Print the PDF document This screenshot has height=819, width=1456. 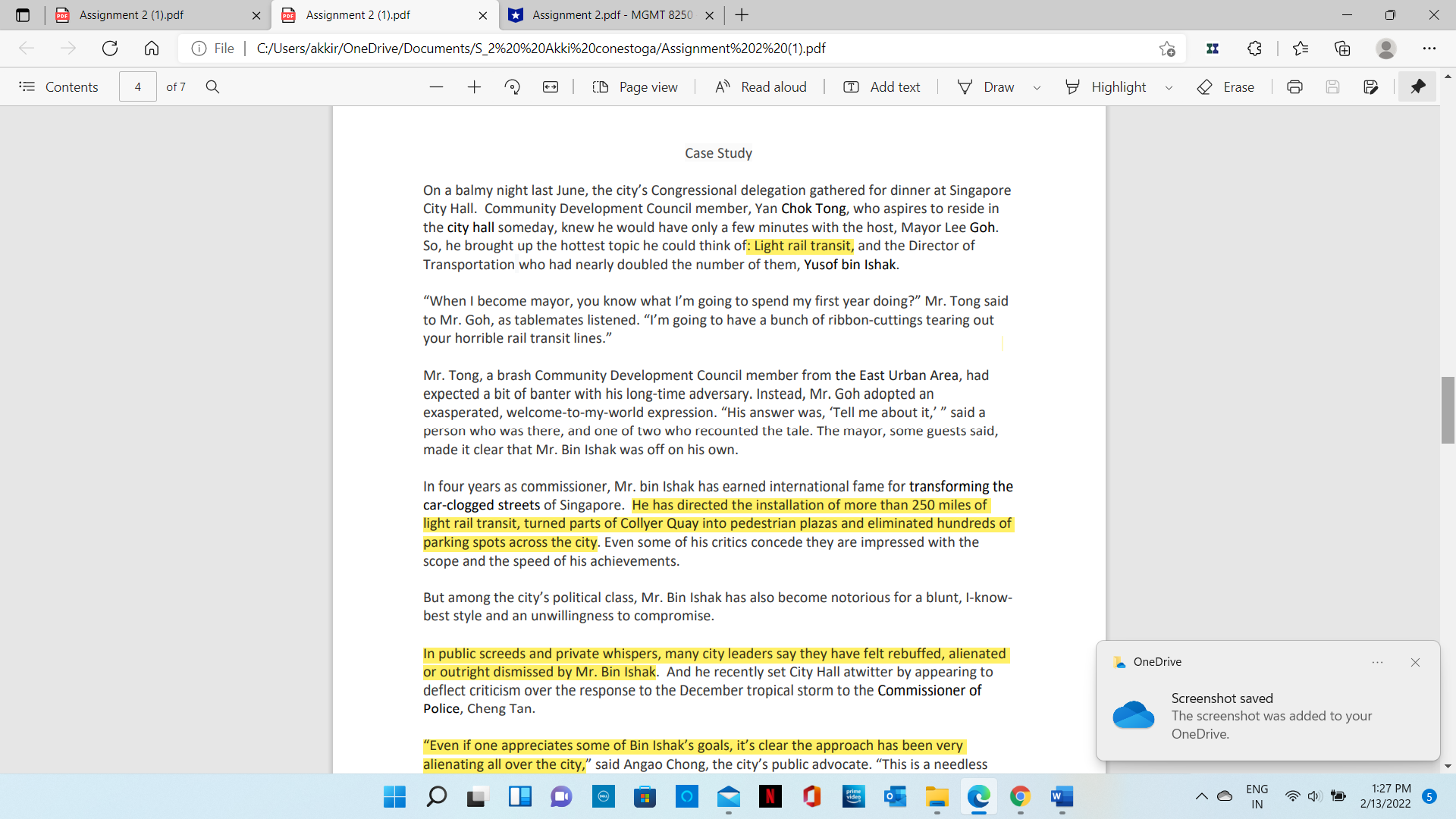pyautogui.click(x=1294, y=86)
